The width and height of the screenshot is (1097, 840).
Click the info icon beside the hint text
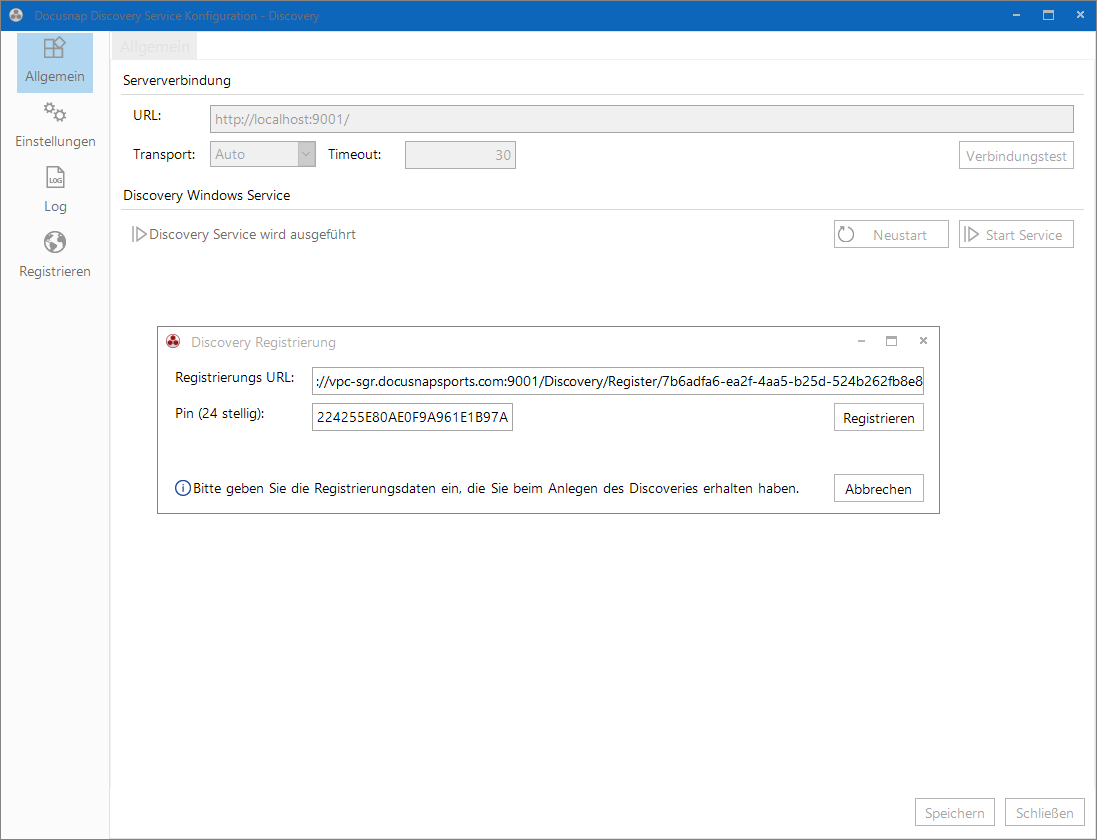click(182, 488)
